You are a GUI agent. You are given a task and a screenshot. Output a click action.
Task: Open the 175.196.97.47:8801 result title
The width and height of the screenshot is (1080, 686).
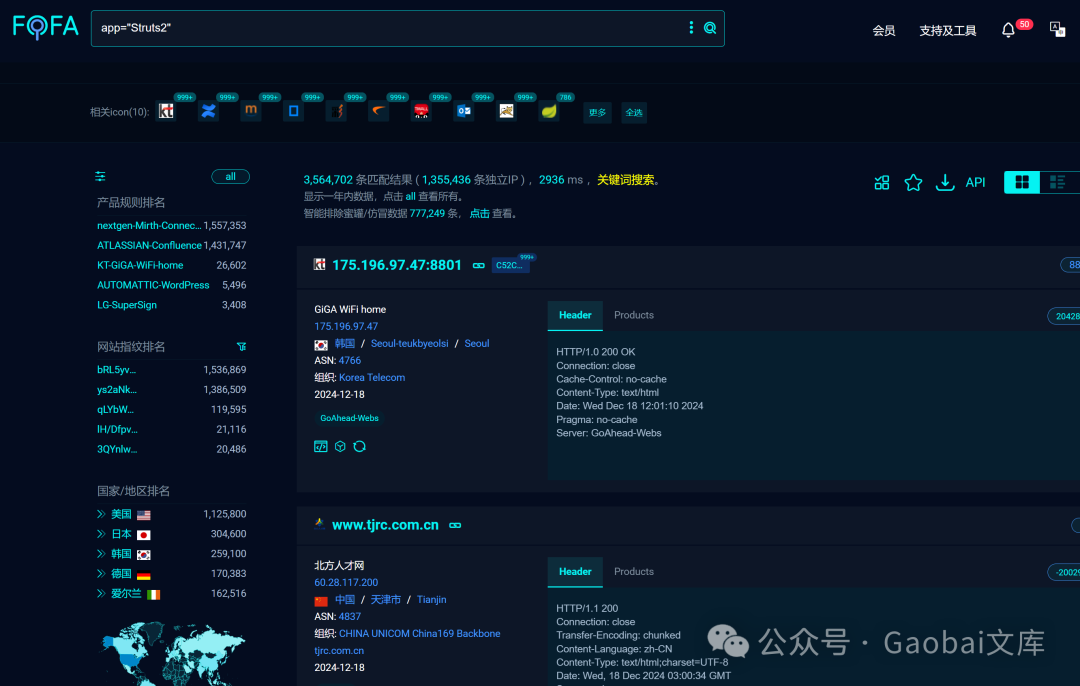click(x=397, y=265)
